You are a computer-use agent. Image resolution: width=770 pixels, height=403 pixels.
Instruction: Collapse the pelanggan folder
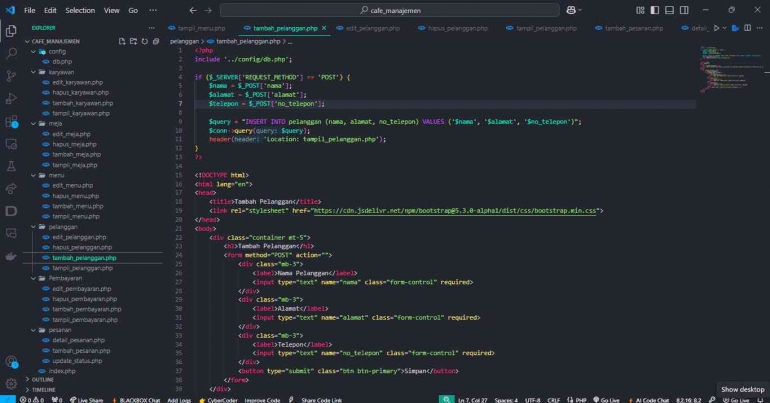pyautogui.click(x=33, y=227)
